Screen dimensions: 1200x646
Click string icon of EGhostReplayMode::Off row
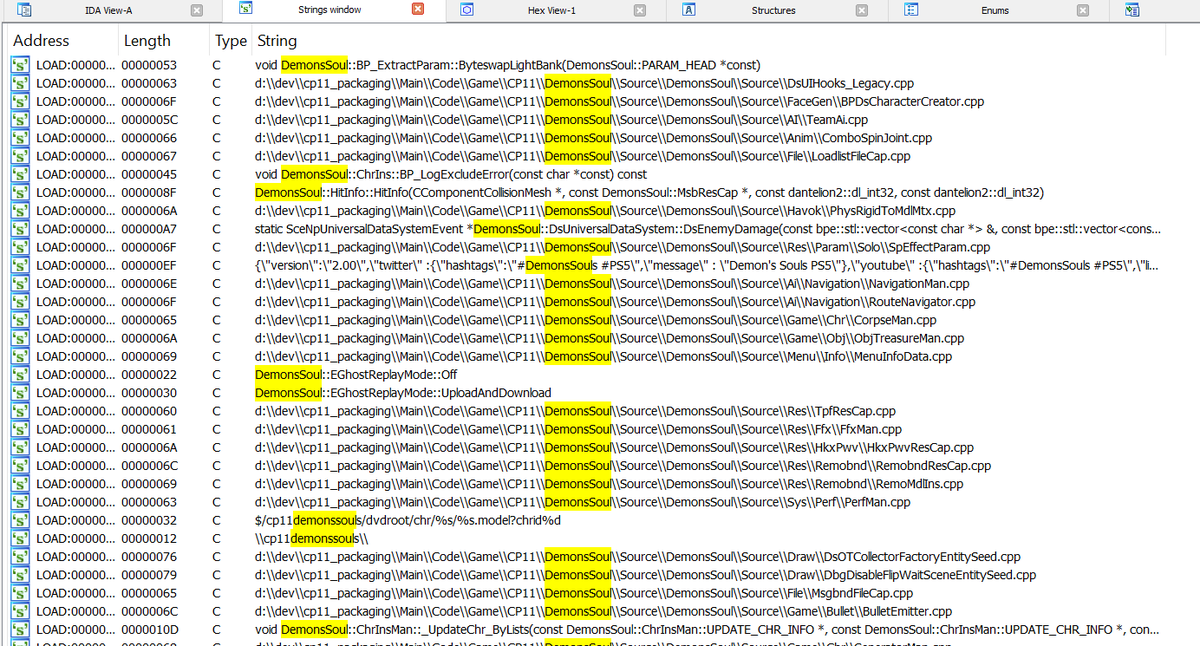pyautogui.click(x=20, y=374)
